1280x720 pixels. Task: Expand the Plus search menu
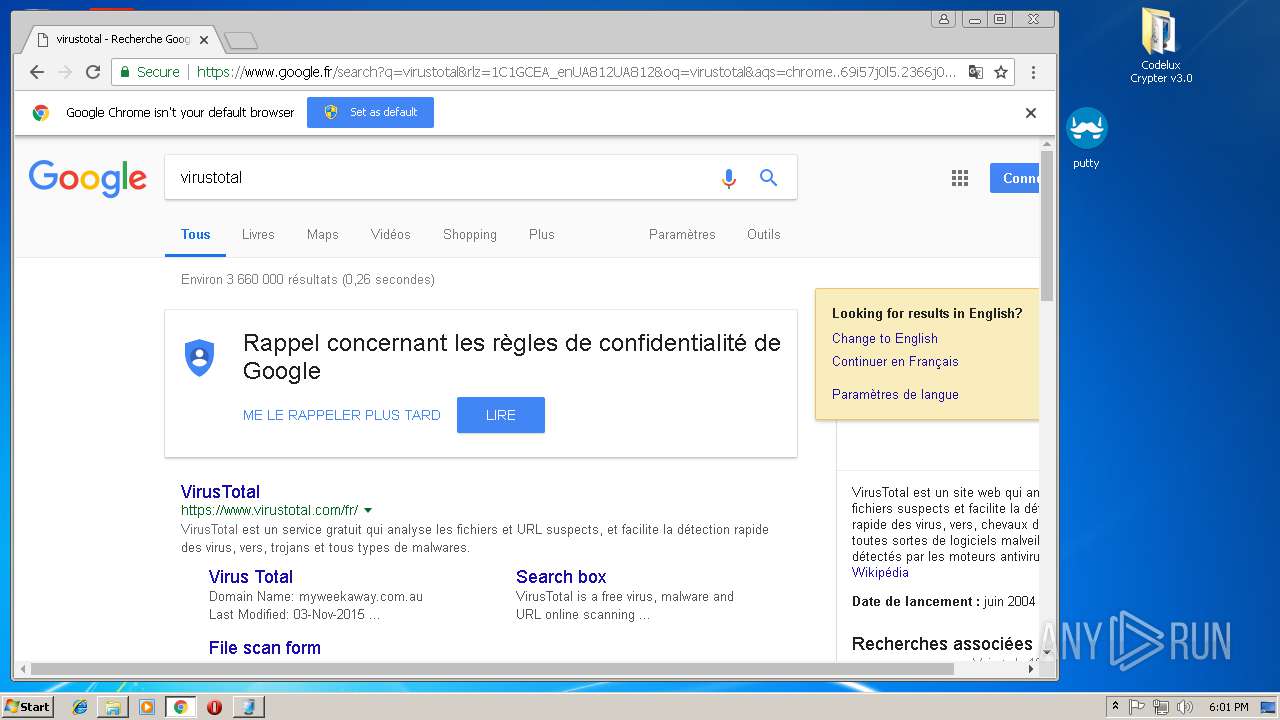click(542, 234)
